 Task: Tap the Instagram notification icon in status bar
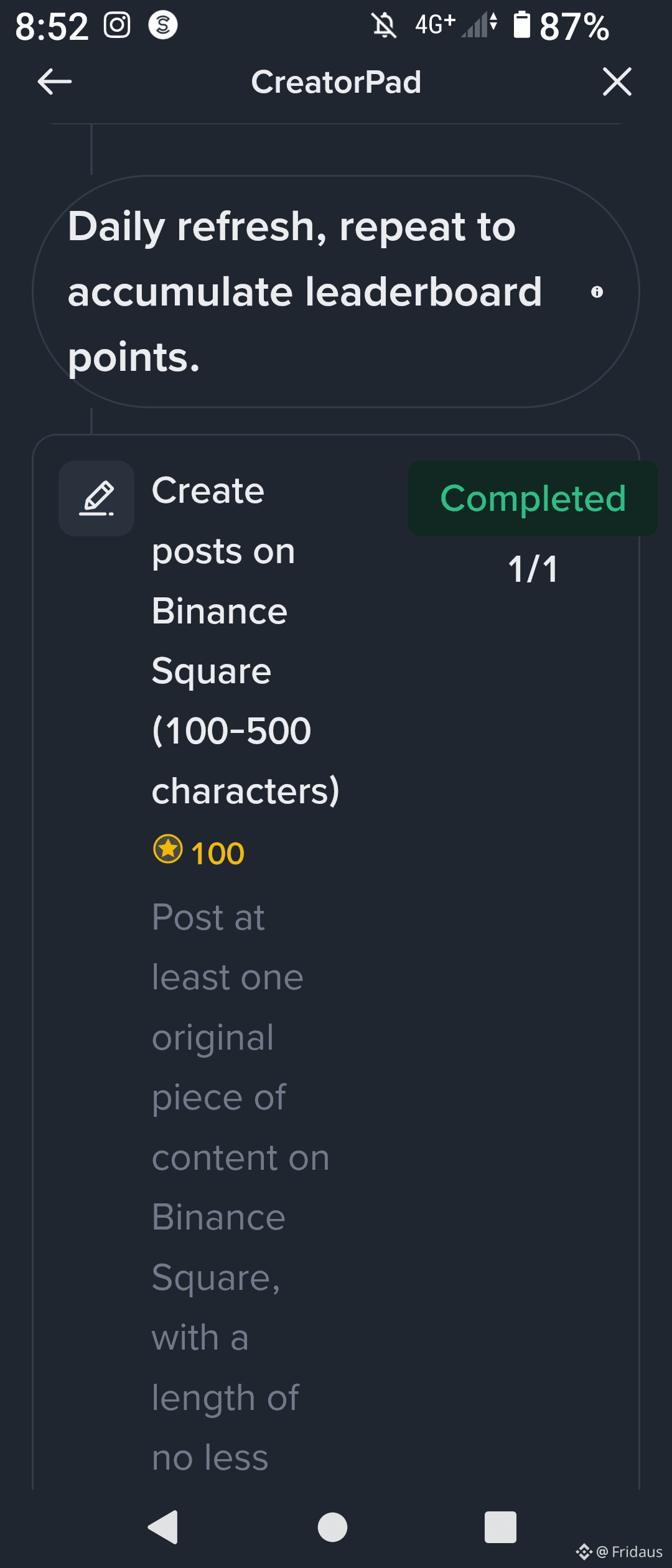(x=117, y=26)
